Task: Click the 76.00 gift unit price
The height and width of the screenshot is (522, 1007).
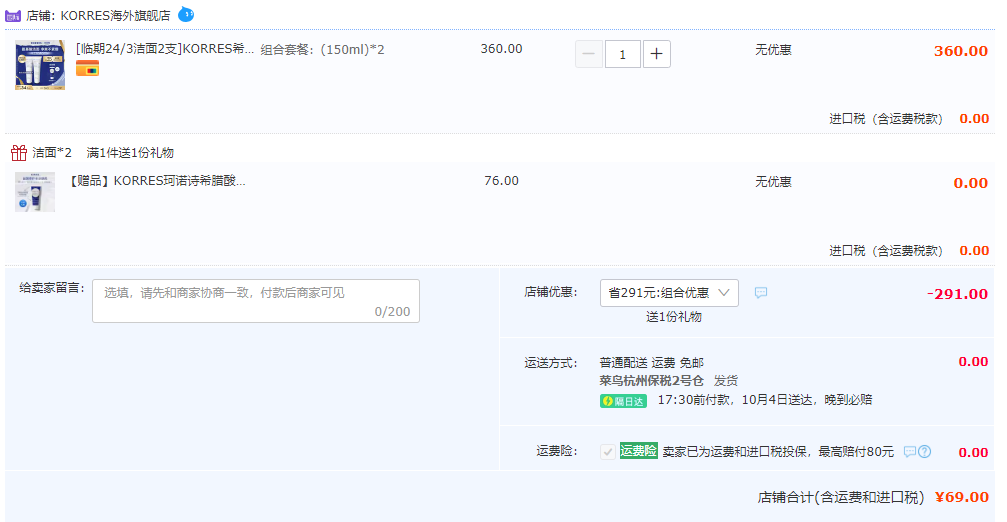Action: (x=502, y=181)
